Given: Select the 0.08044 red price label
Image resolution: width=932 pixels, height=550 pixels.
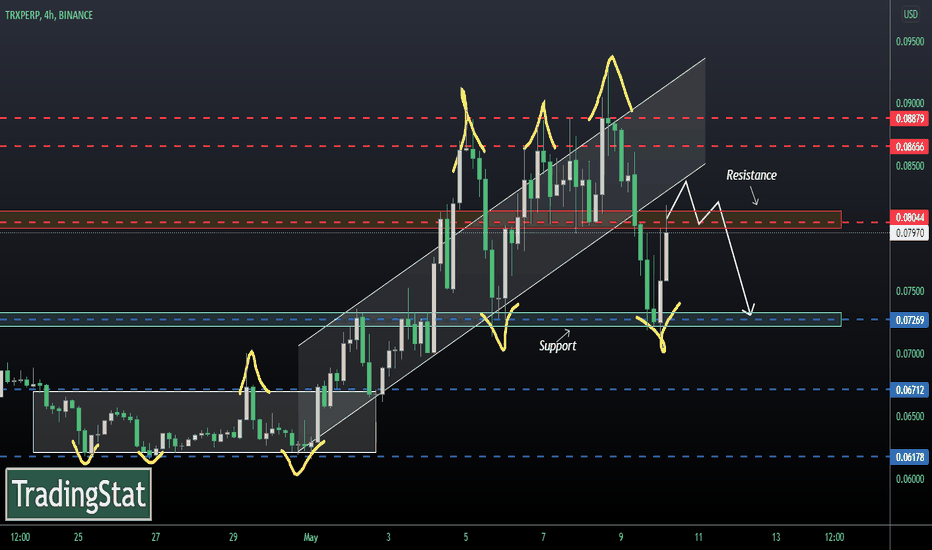Looking at the screenshot, I should pyautogui.click(x=909, y=218).
